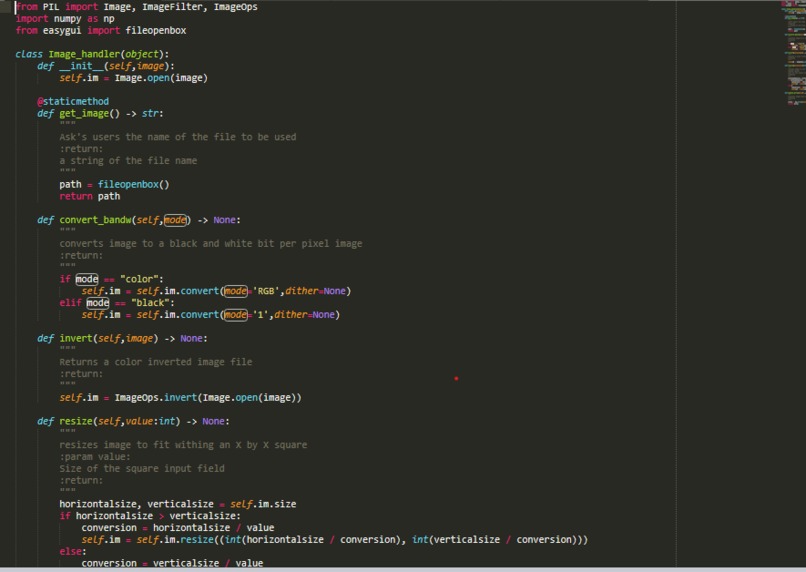Click the ':param value:' docstring line

point(95,457)
